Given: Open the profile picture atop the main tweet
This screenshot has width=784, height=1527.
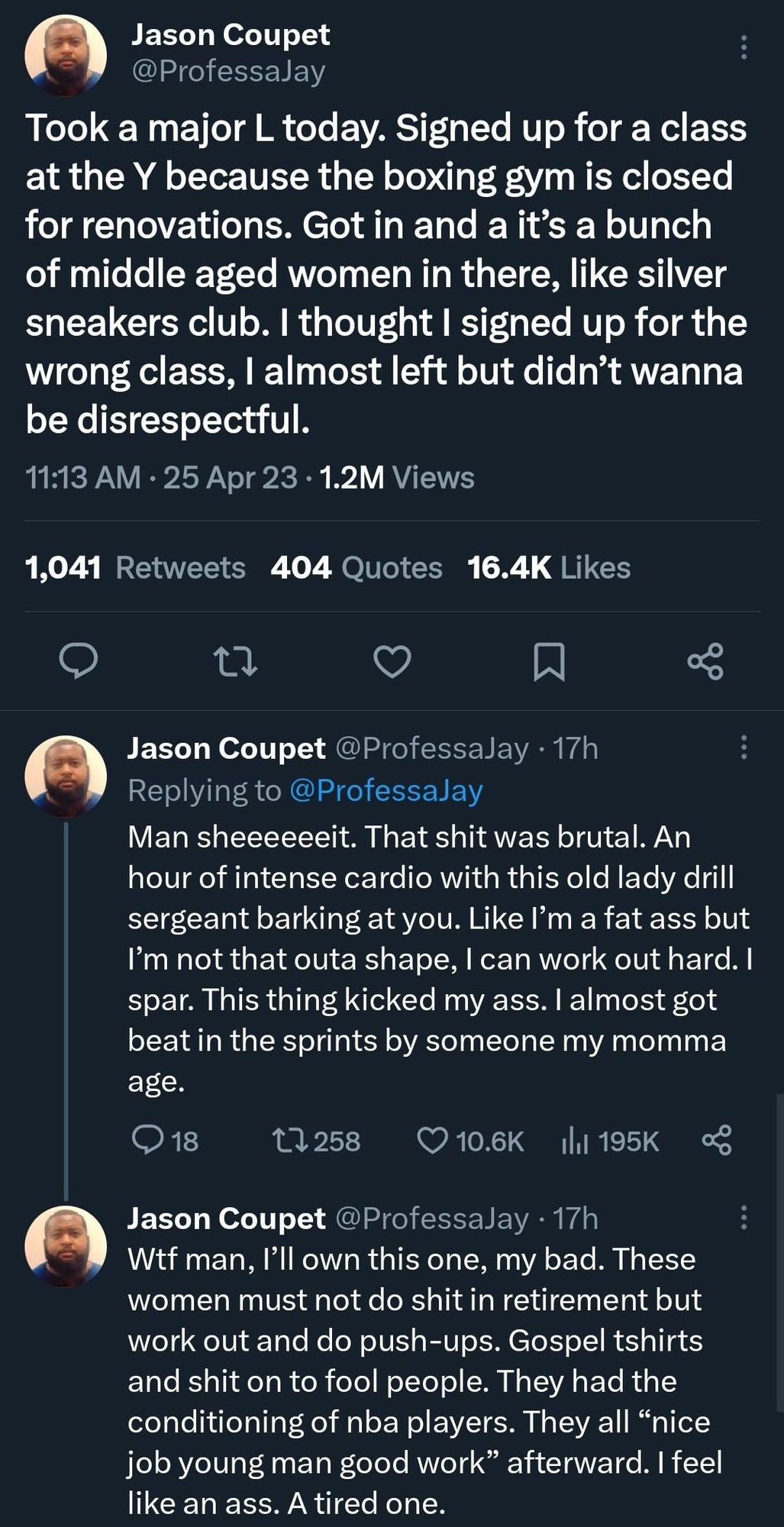Looking at the screenshot, I should [x=66, y=55].
